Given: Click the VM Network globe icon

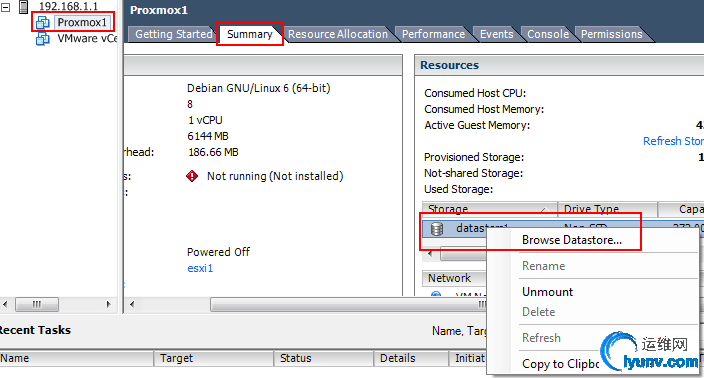Looking at the screenshot, I should [x=436, y=294].
